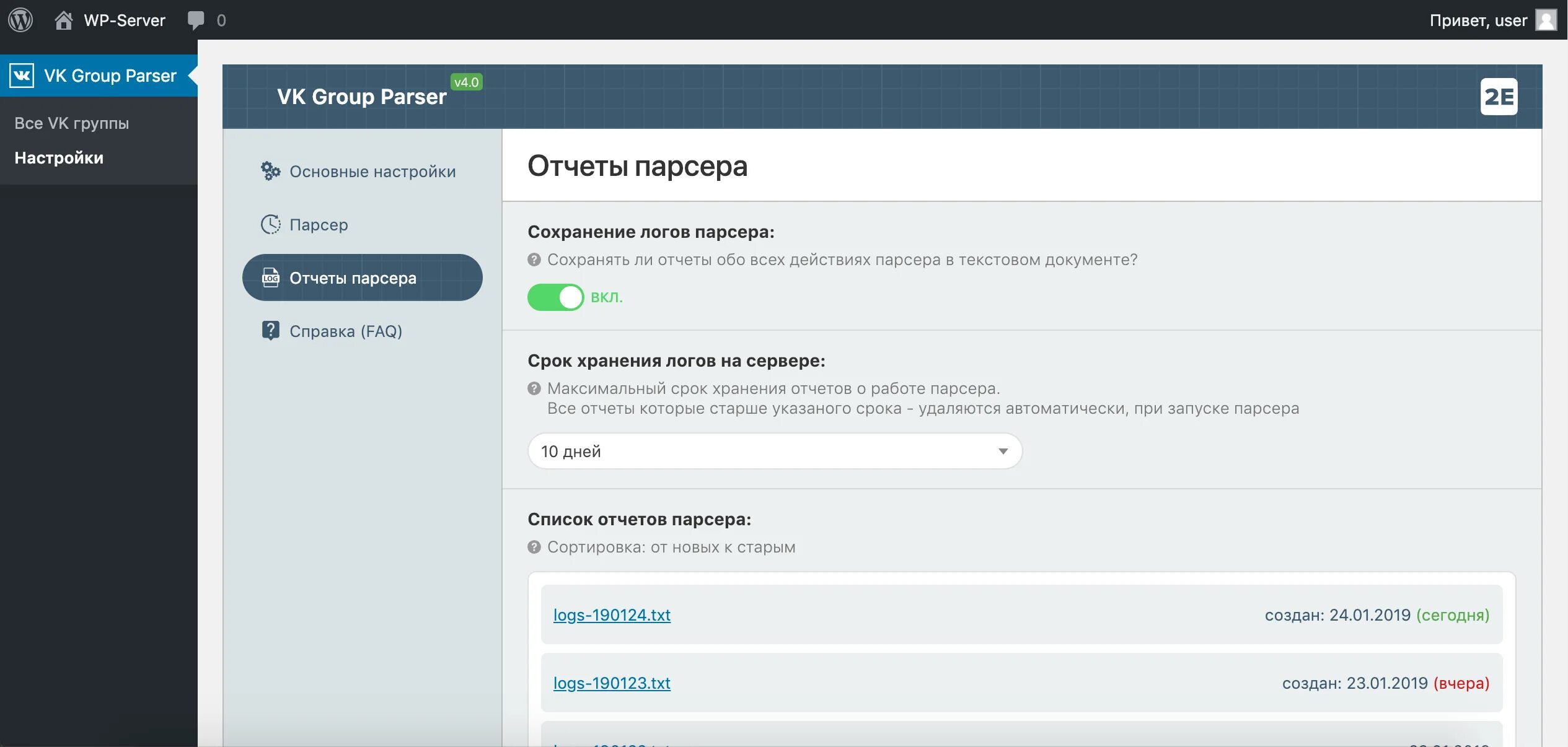The width and height of the screenshot is (1568, 747).
Task: Click Привет, user account greeting
Action: [1478, 20]
